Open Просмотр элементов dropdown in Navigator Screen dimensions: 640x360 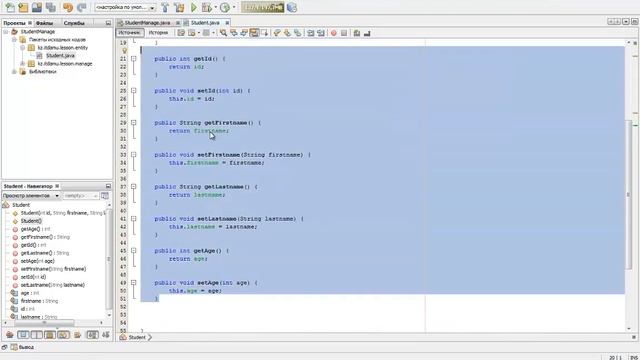coord(31,196)
